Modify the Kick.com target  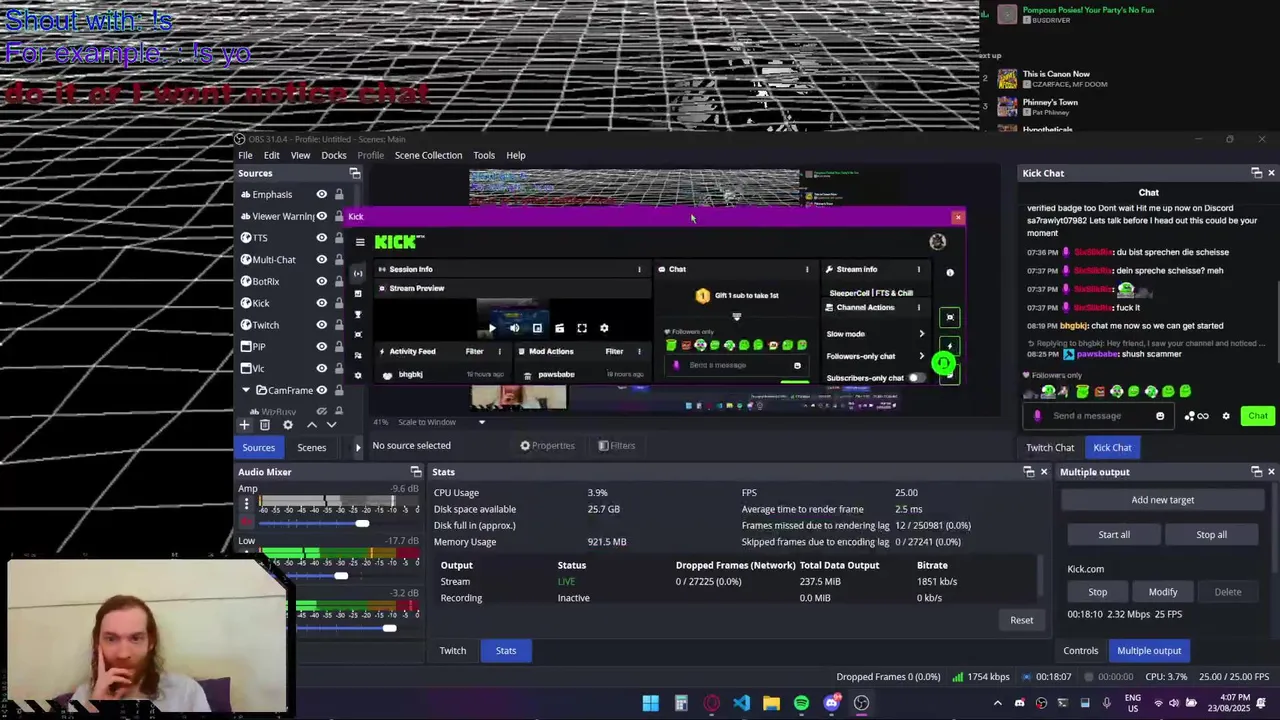[x=1163, y=592]
